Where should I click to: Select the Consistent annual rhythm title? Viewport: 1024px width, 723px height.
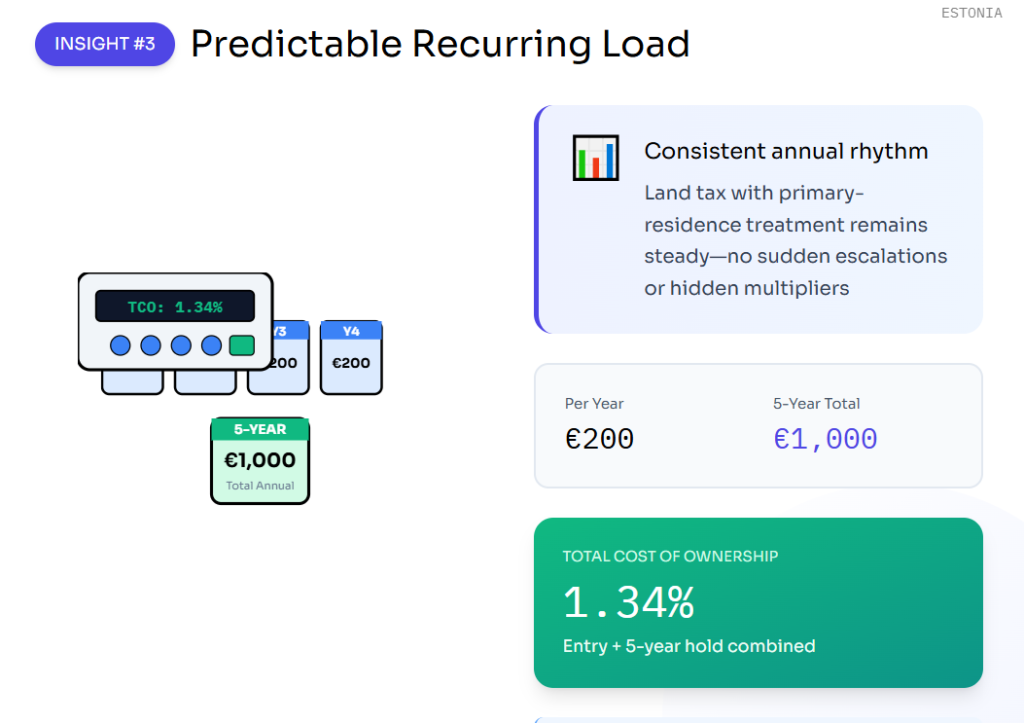786,151
